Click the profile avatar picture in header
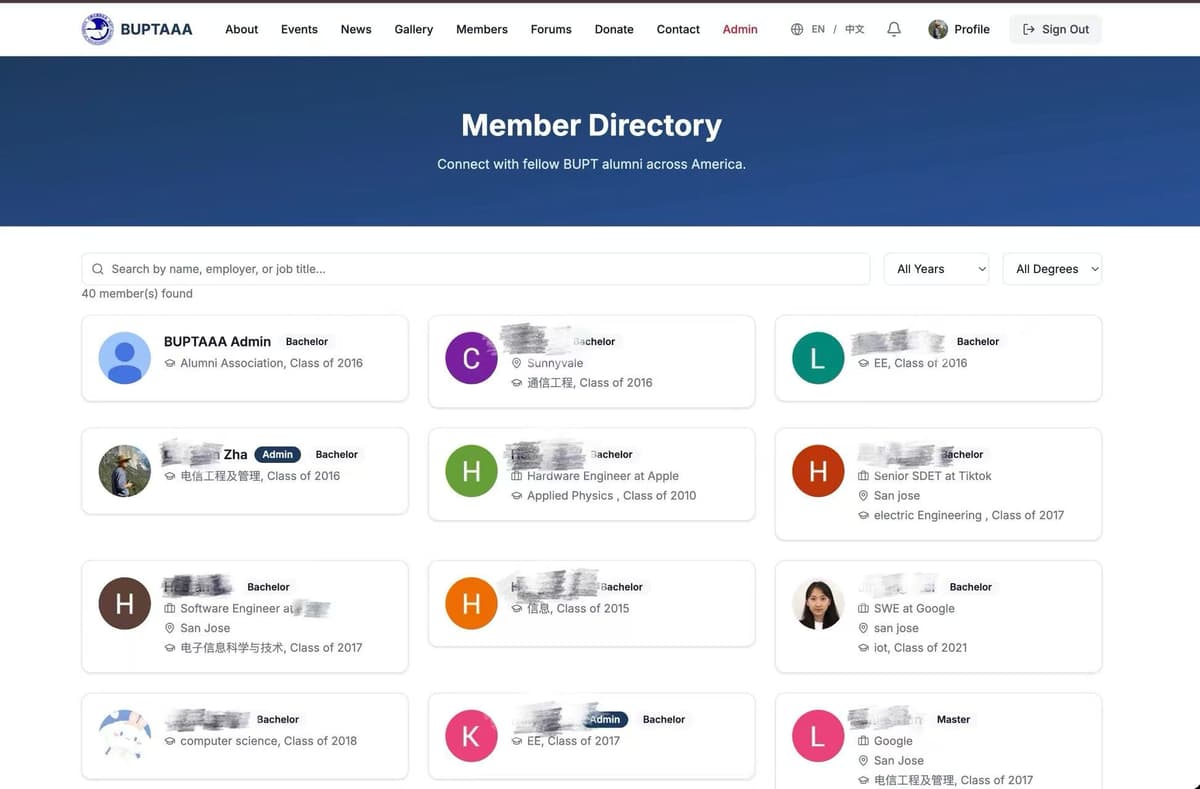The height and width of the screenshot is (789, 1200). pyautogui.click(x=938, y=29)
